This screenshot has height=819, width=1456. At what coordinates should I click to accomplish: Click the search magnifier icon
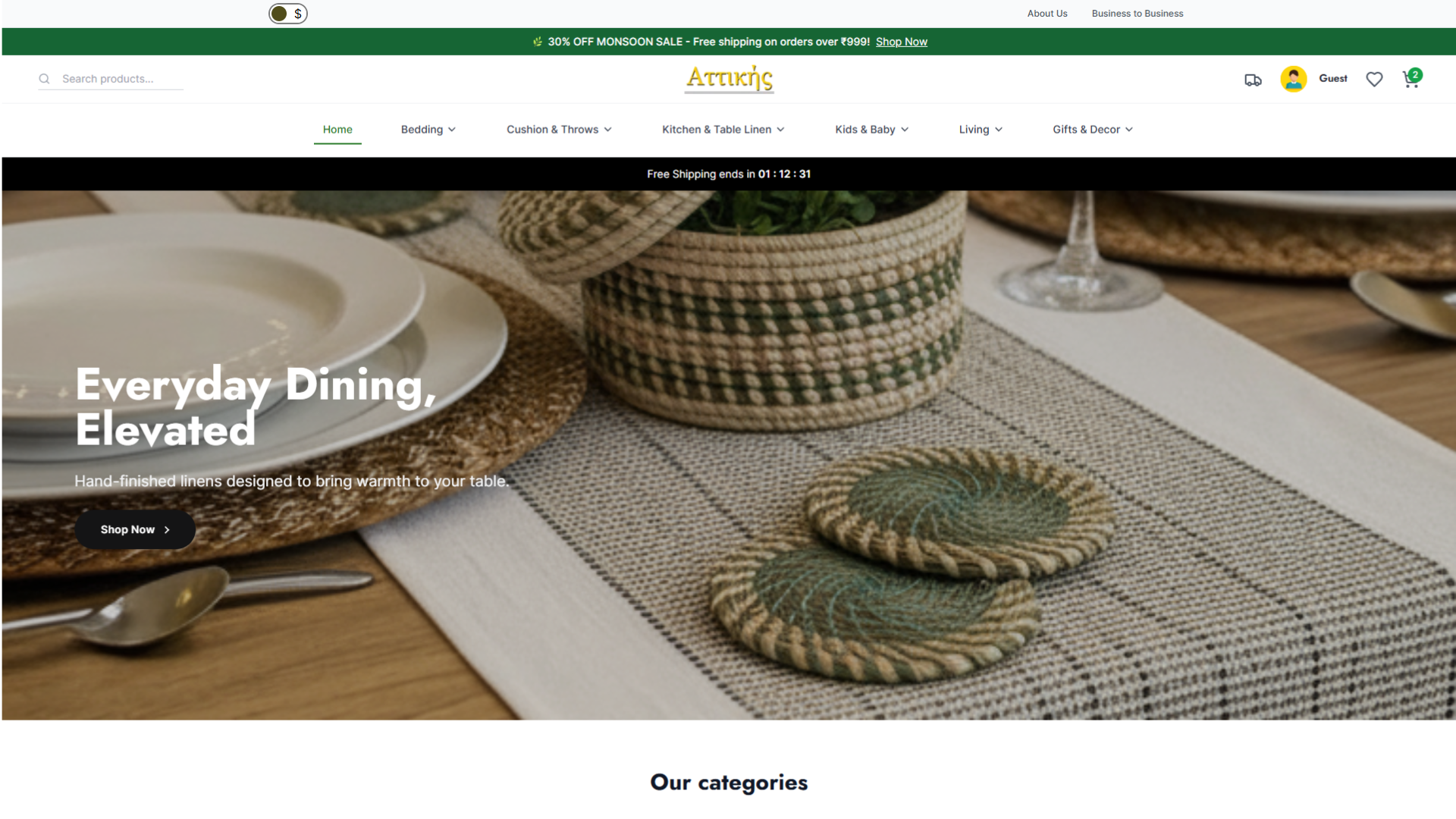(x=44, y=79)
